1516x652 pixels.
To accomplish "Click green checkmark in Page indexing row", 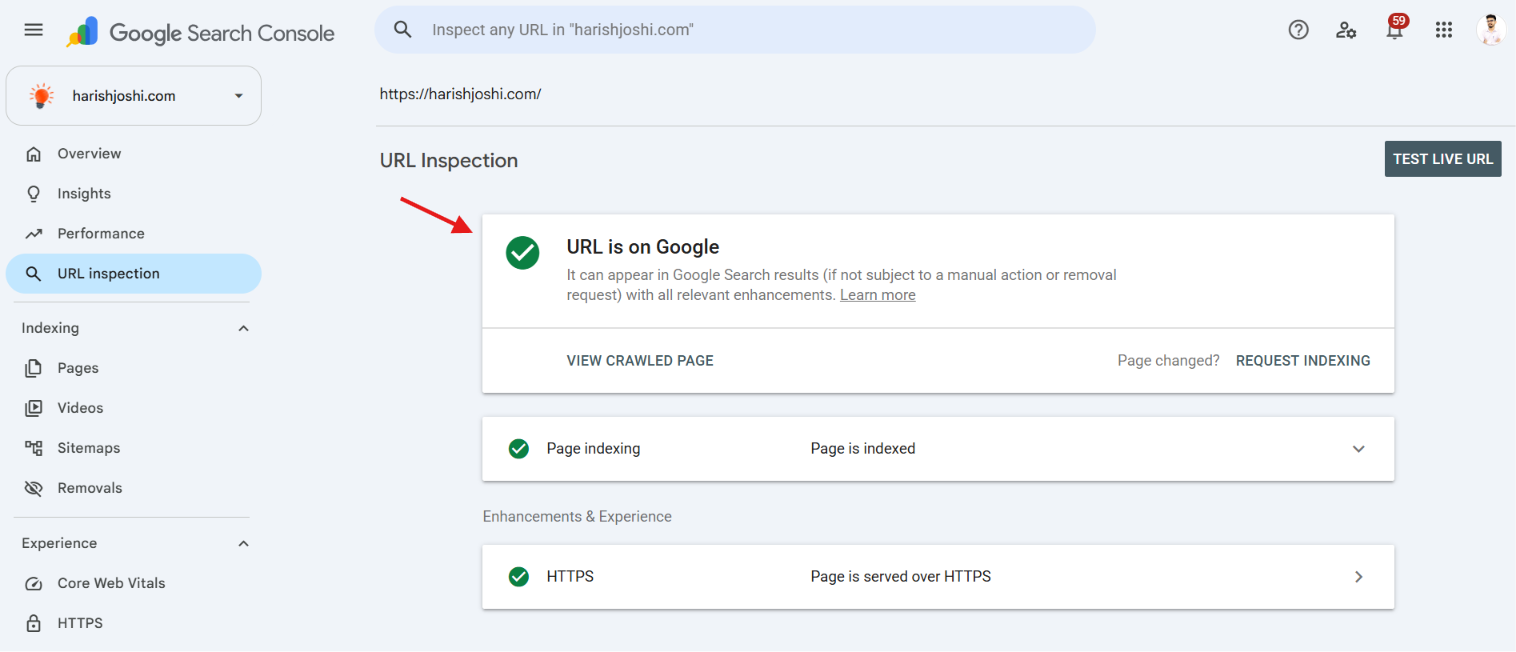I will tap(518, 449).
